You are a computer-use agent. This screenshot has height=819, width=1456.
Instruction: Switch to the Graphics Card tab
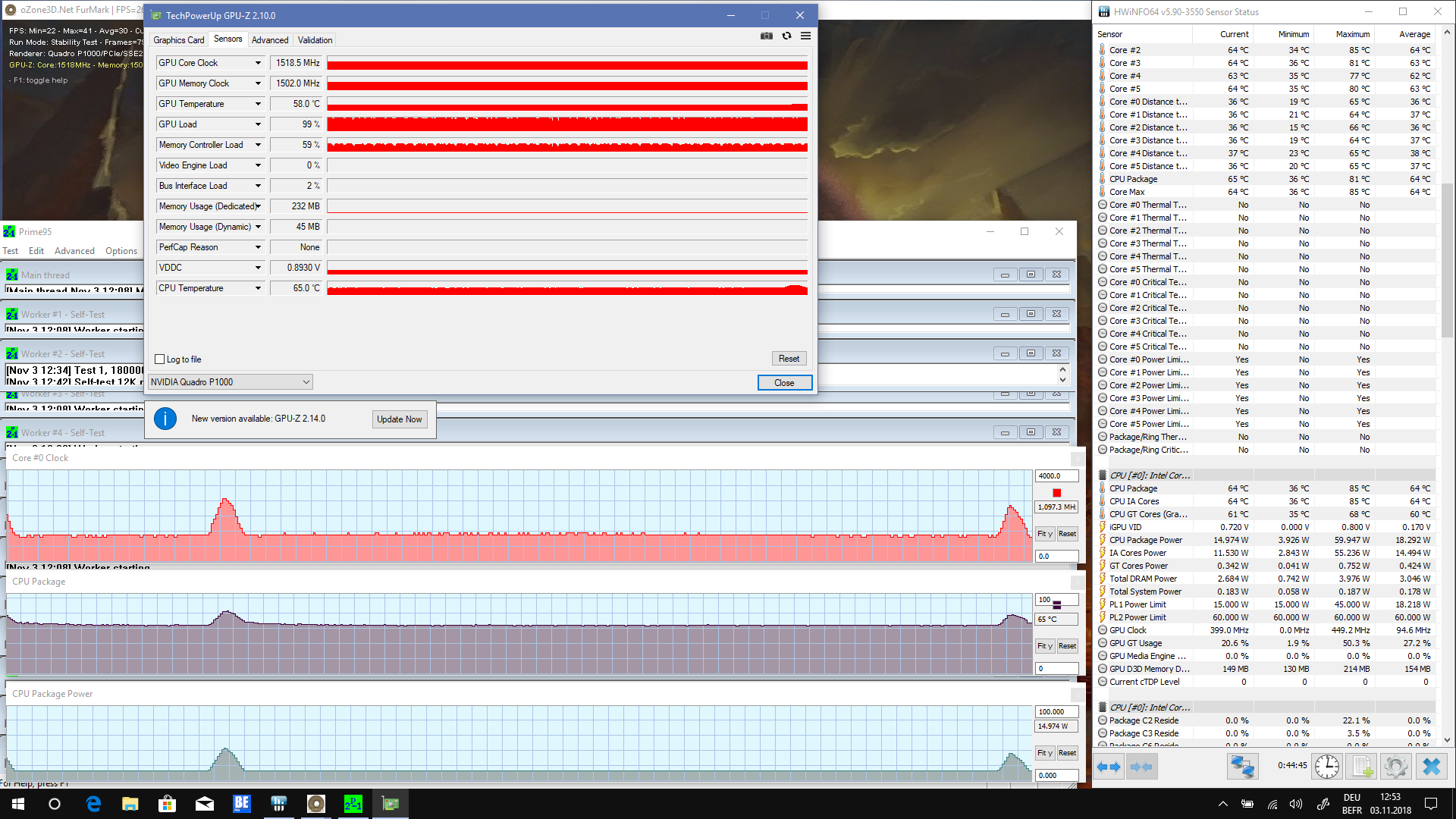click(x=178, y=40)
